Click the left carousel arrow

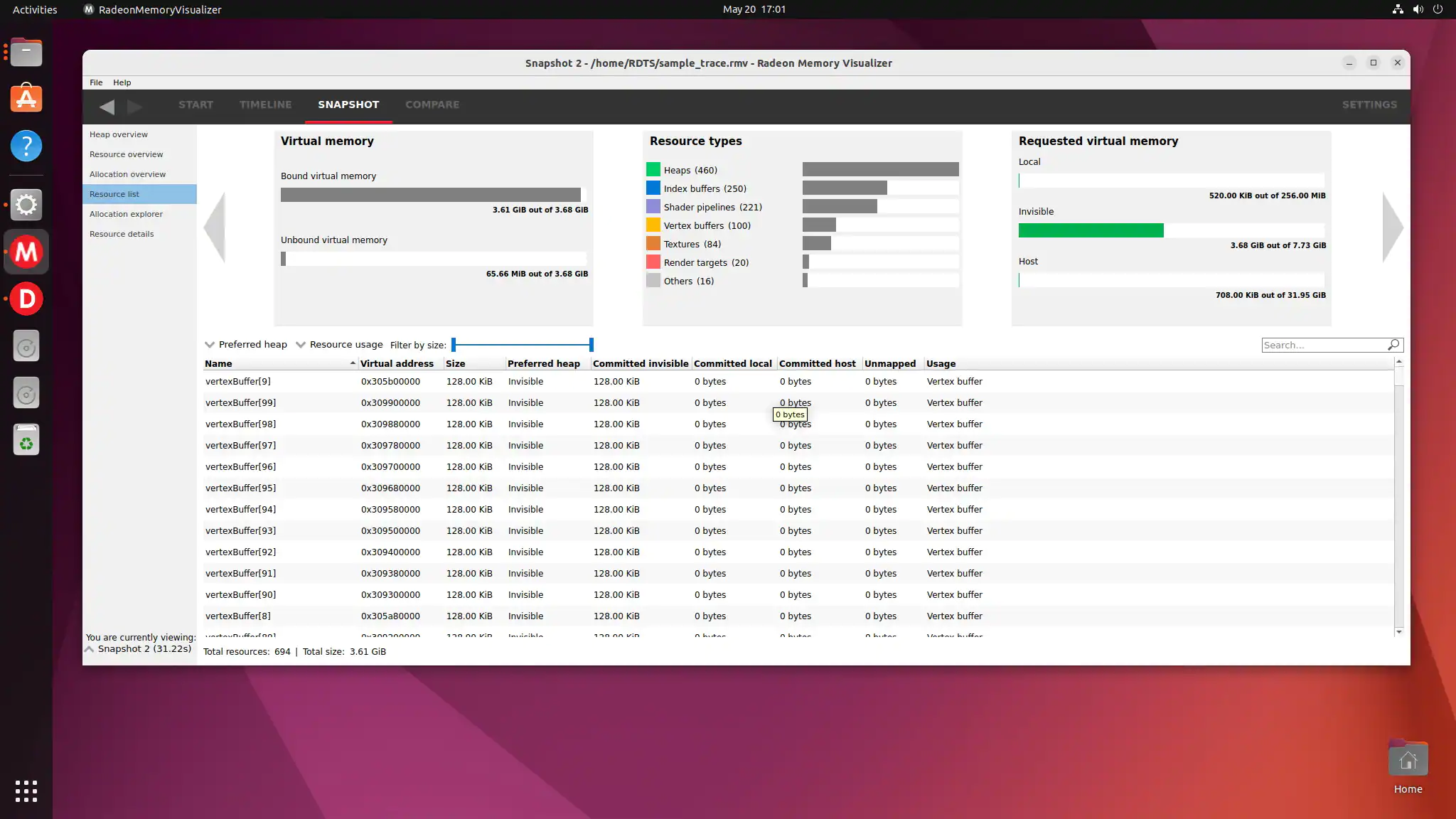pos(215,227)
